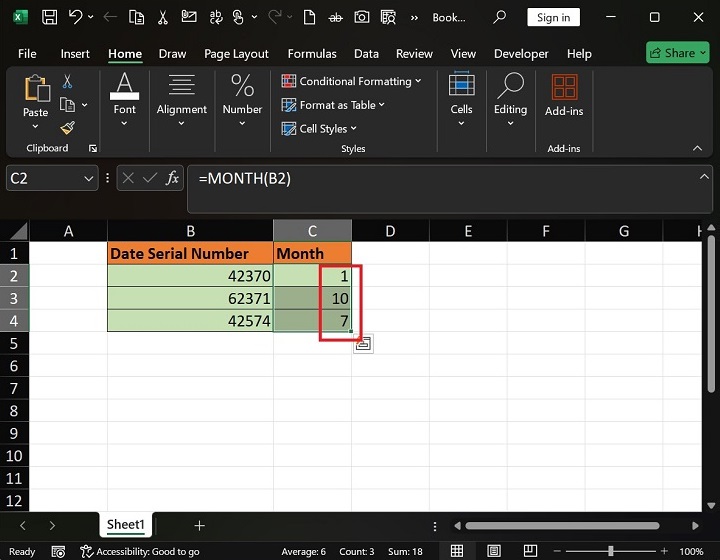Screen dimensions: 720x560
Task: Select Normal view in status bar
Action: click(x=456, y=551)
